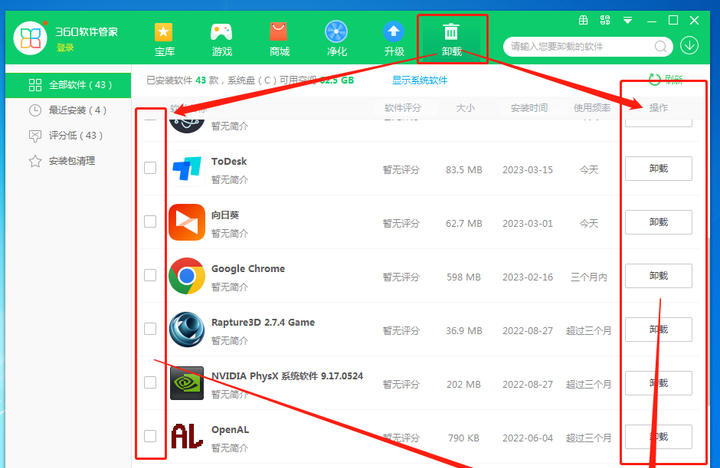The height and width of the screenshot is (468, 720).
Task: Click the 598 MB size value
Action: 464,277
